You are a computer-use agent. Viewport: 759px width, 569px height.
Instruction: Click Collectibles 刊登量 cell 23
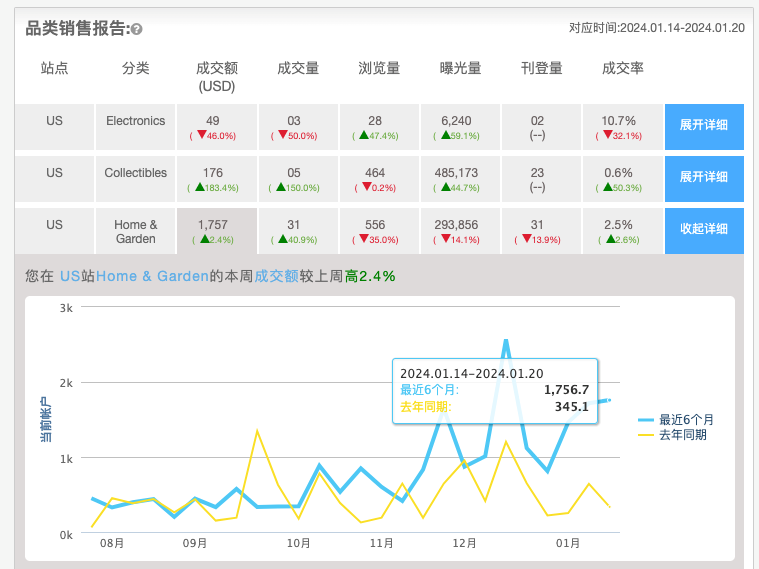(542, 179)
